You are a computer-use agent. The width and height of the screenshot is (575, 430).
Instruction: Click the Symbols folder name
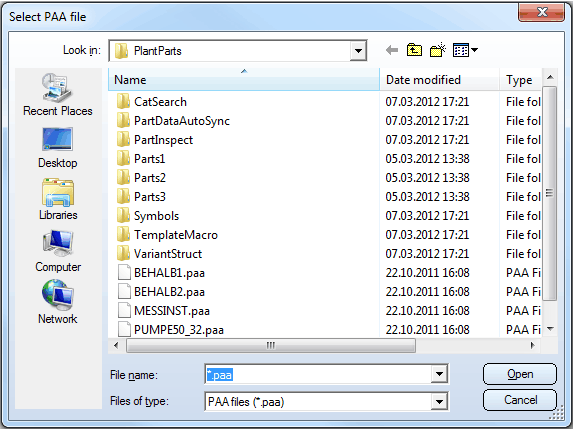pyautogui.click(x=156, y=216)
